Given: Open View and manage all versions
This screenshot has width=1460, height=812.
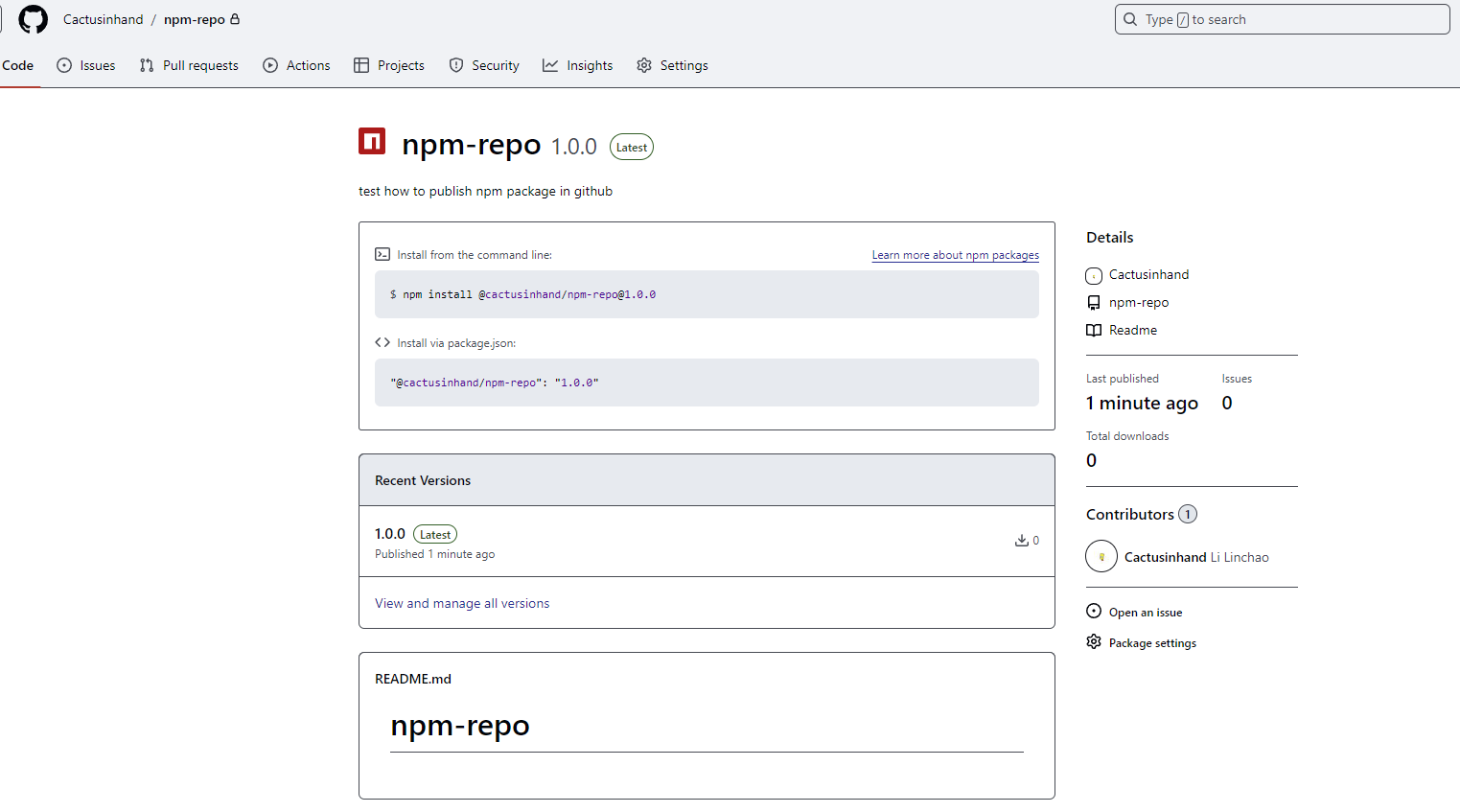Looking at the screenshot, I should (462, 603).
